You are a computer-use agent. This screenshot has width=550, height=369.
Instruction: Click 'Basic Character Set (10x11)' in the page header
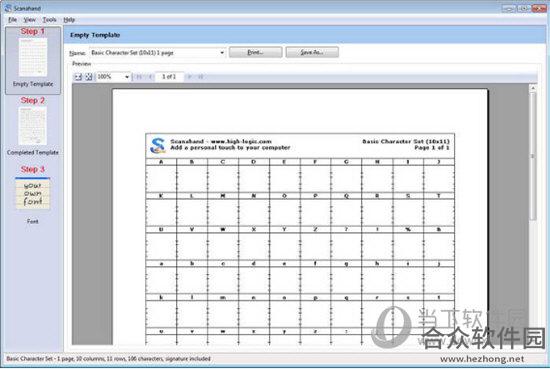pos(406,141)
